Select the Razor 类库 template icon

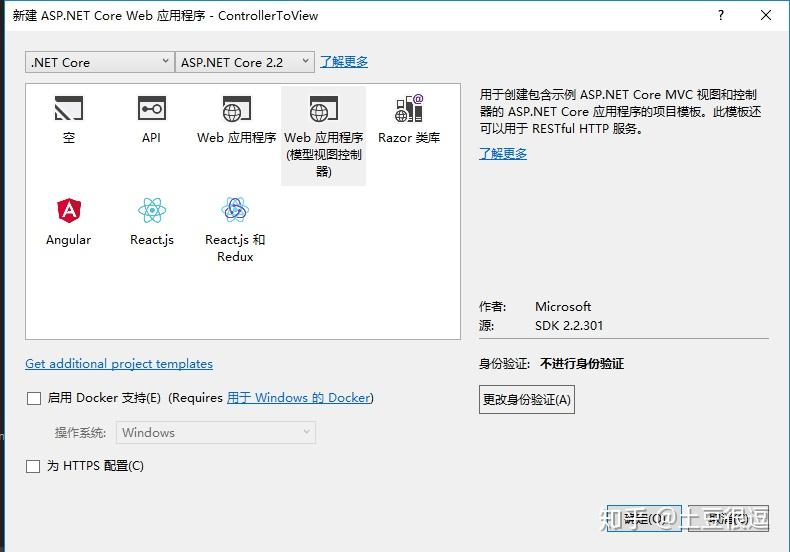409,108
